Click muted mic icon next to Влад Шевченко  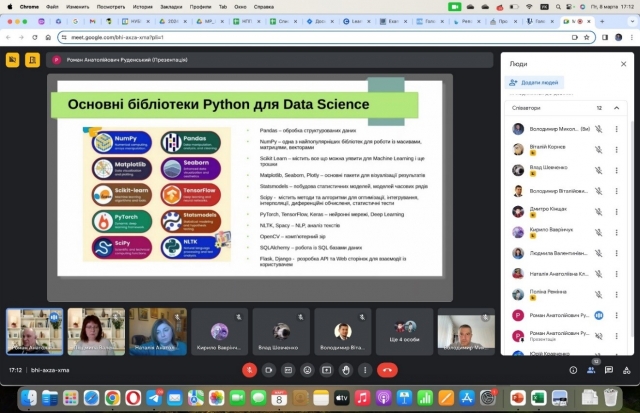598,170
